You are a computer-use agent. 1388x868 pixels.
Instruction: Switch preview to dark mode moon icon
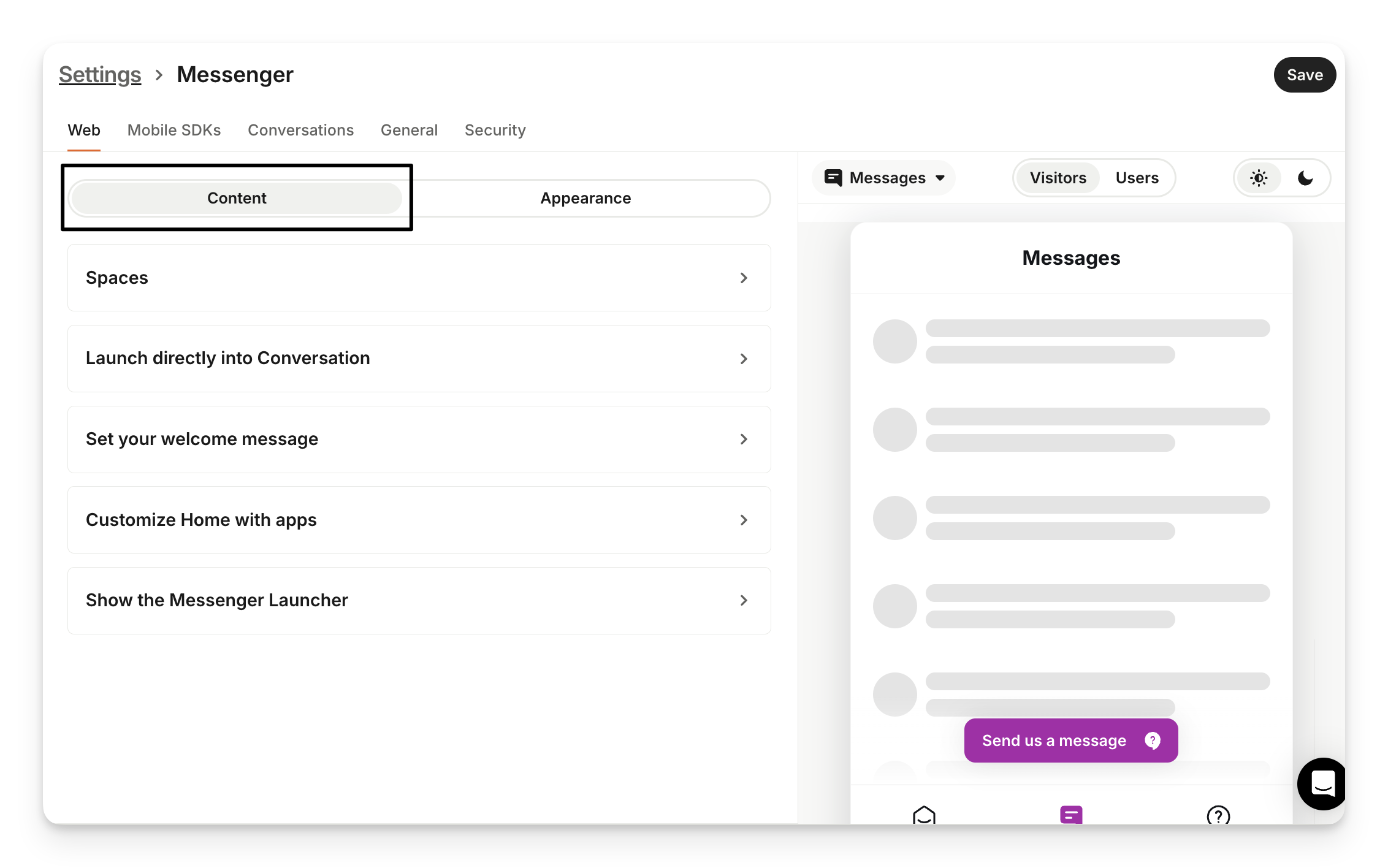pyautogui.click(x=1305, y=178)
